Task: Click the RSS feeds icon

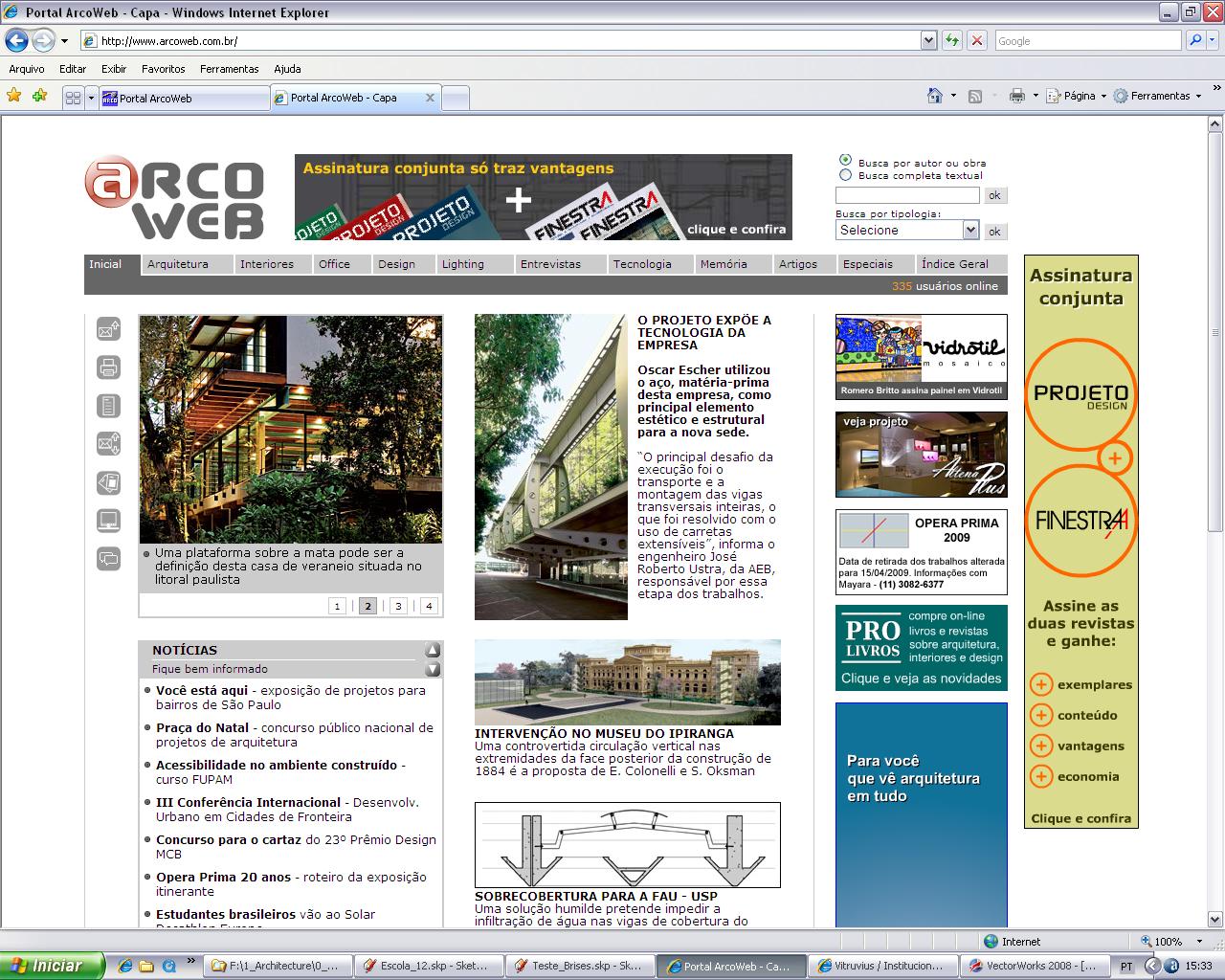Action: pyautogui.click(x=975, y=96)
